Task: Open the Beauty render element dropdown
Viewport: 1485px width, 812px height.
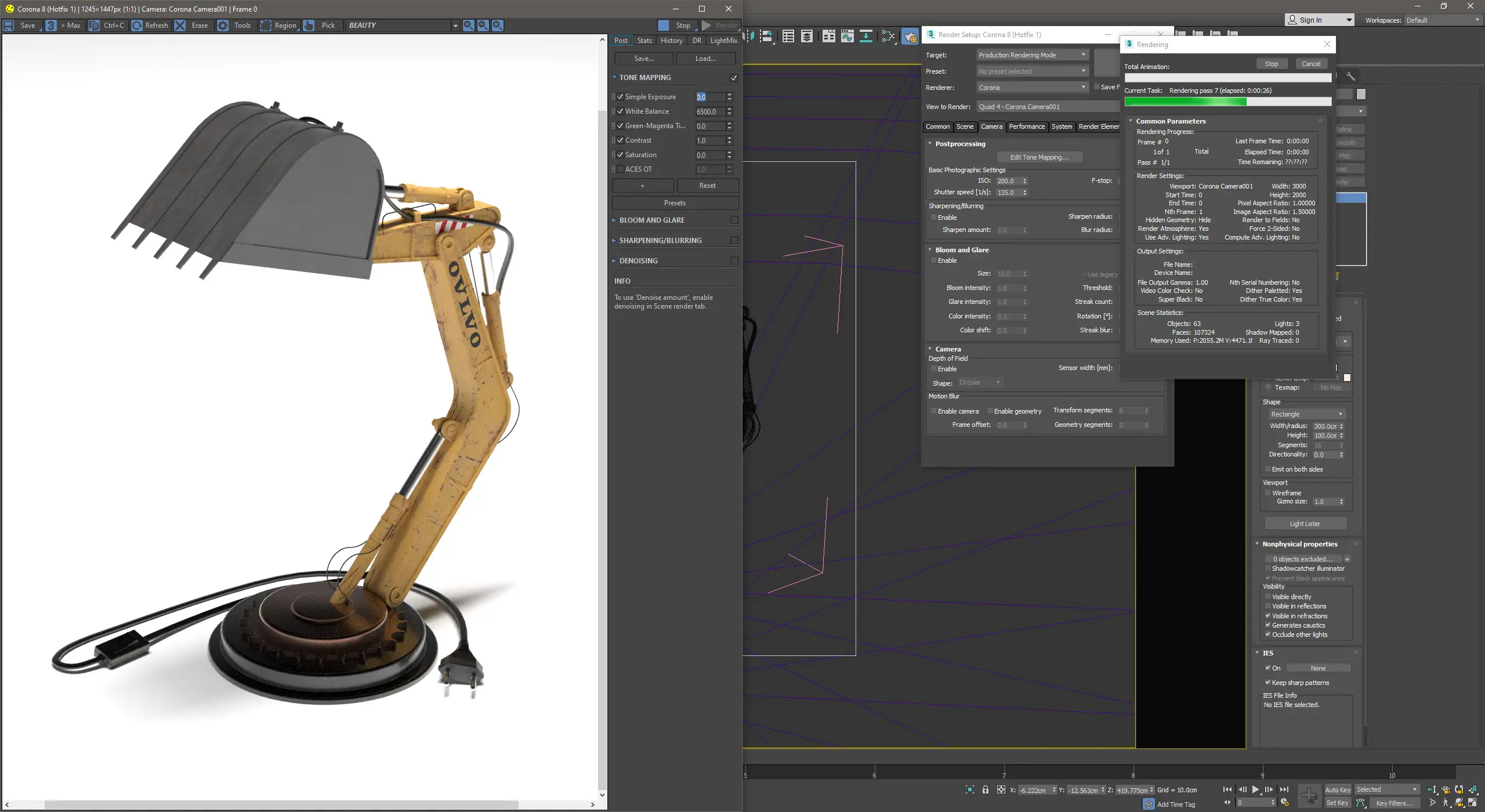Action: [455, 26]
